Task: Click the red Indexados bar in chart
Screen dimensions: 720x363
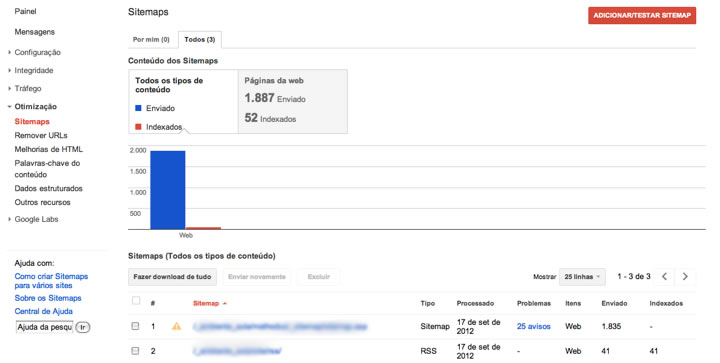Action: click(x=203, y=228)
